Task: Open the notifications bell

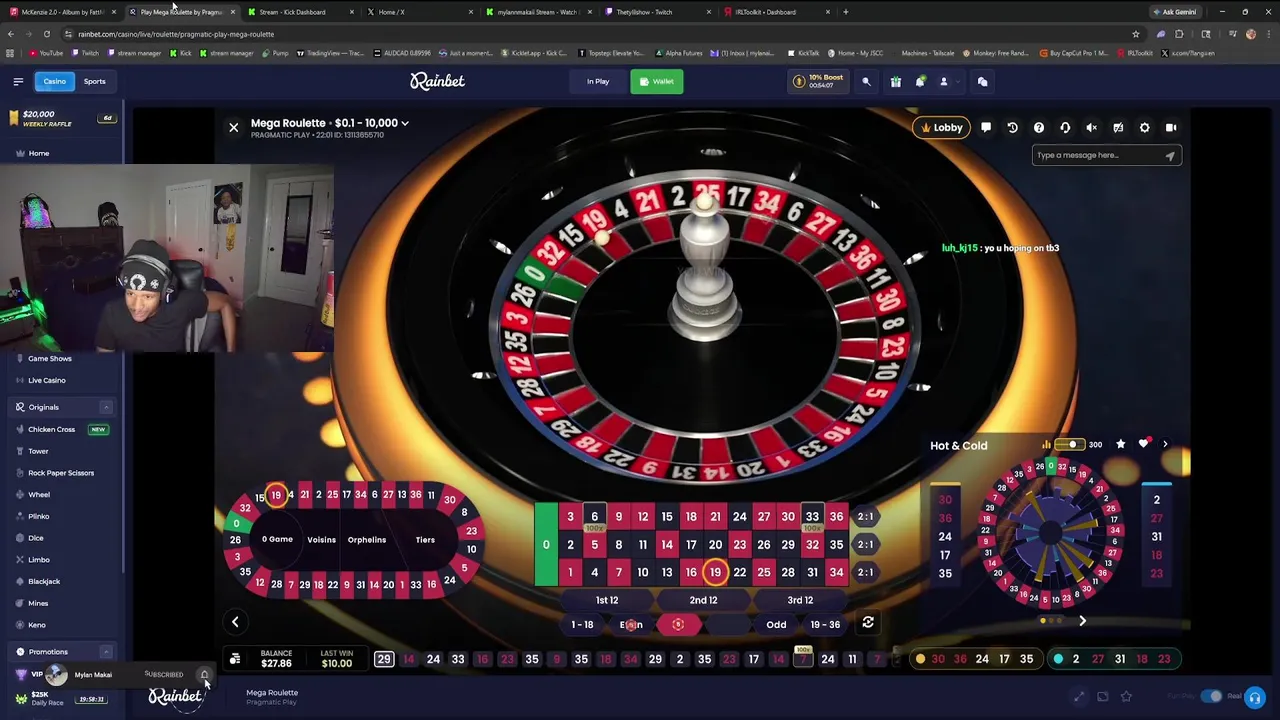Action: 920,82
